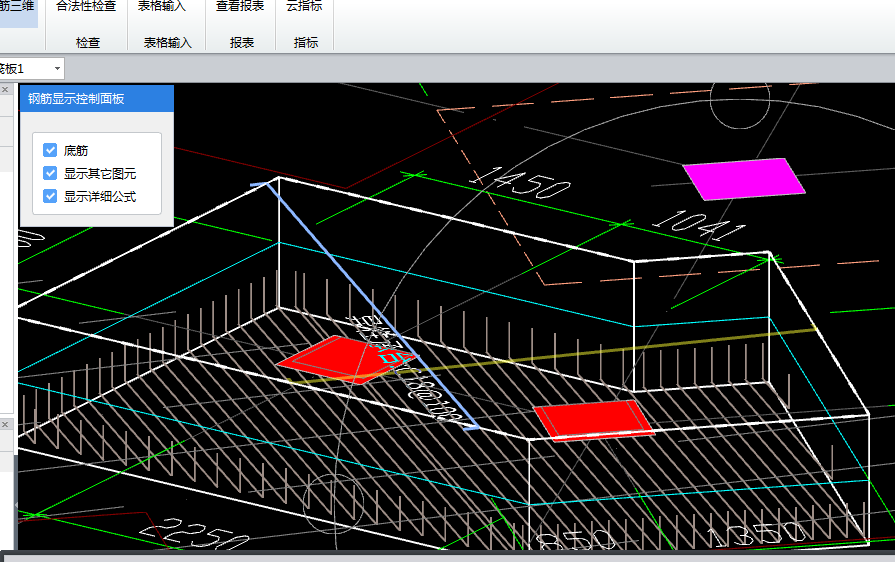Click the 1350 dimension label
Screen dimensions: 895x562
(757, 534)
